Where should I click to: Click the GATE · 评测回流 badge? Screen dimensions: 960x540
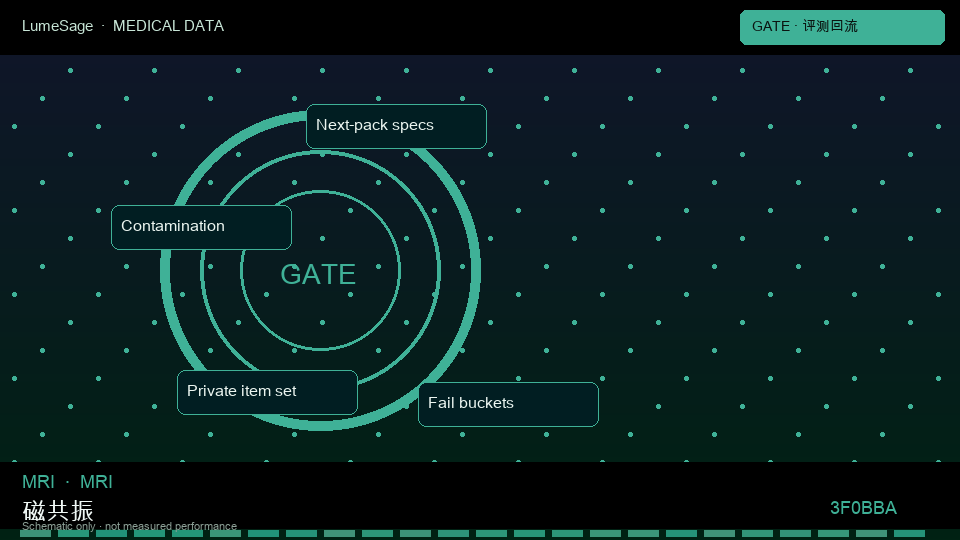[842, 27]
